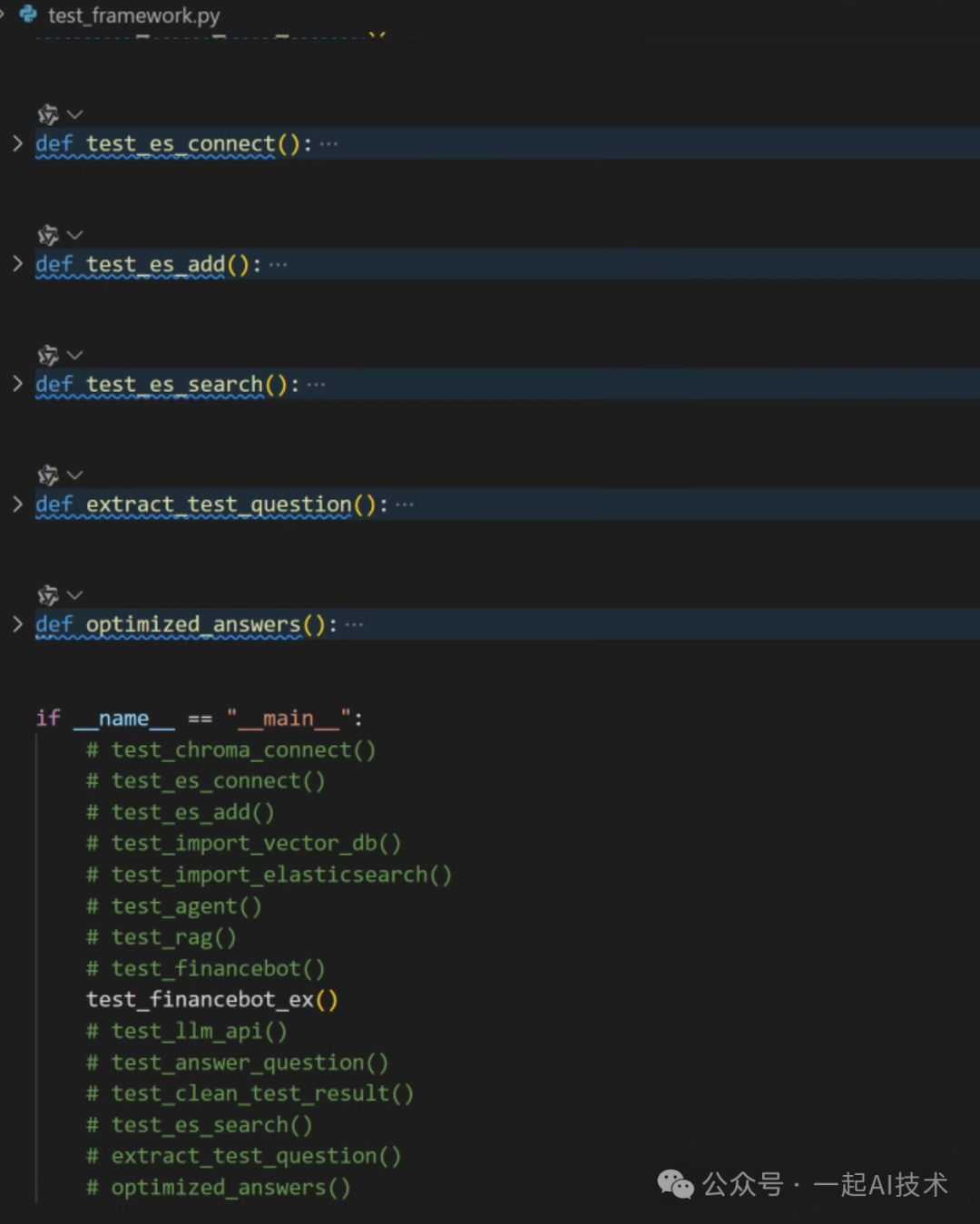The height and width of the screenshot is (1224, 980).
Task: Open dropdown chevron above optimized_answers
Action: click(75, 595)
